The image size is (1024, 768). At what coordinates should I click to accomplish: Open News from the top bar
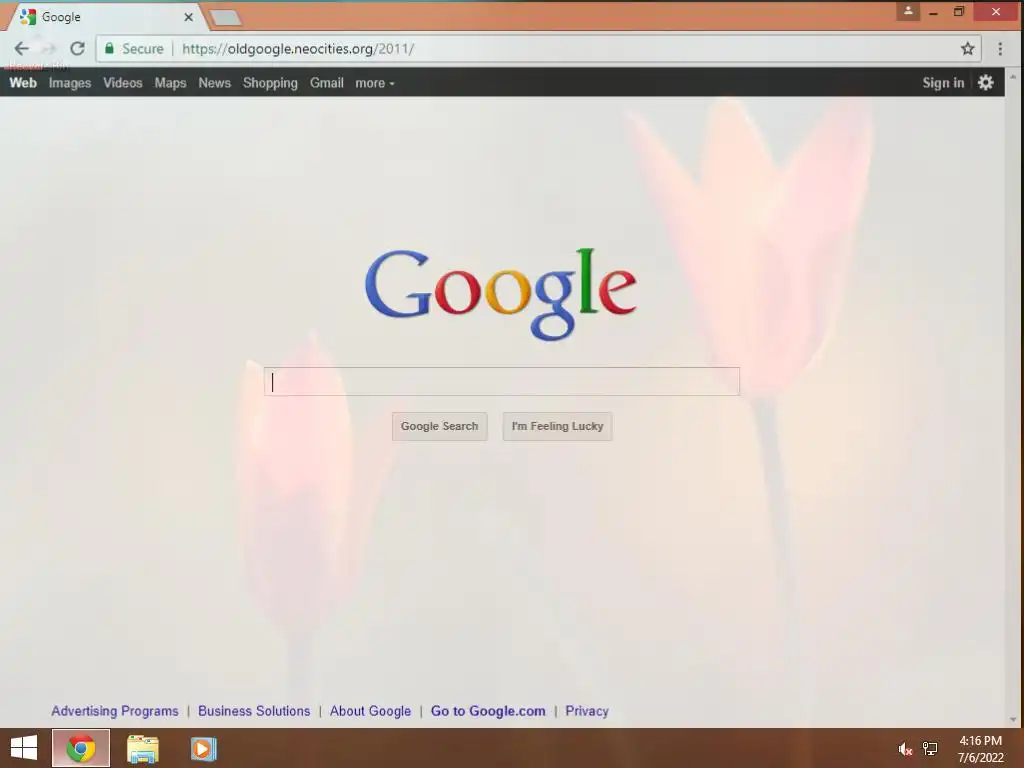(215, 83)
